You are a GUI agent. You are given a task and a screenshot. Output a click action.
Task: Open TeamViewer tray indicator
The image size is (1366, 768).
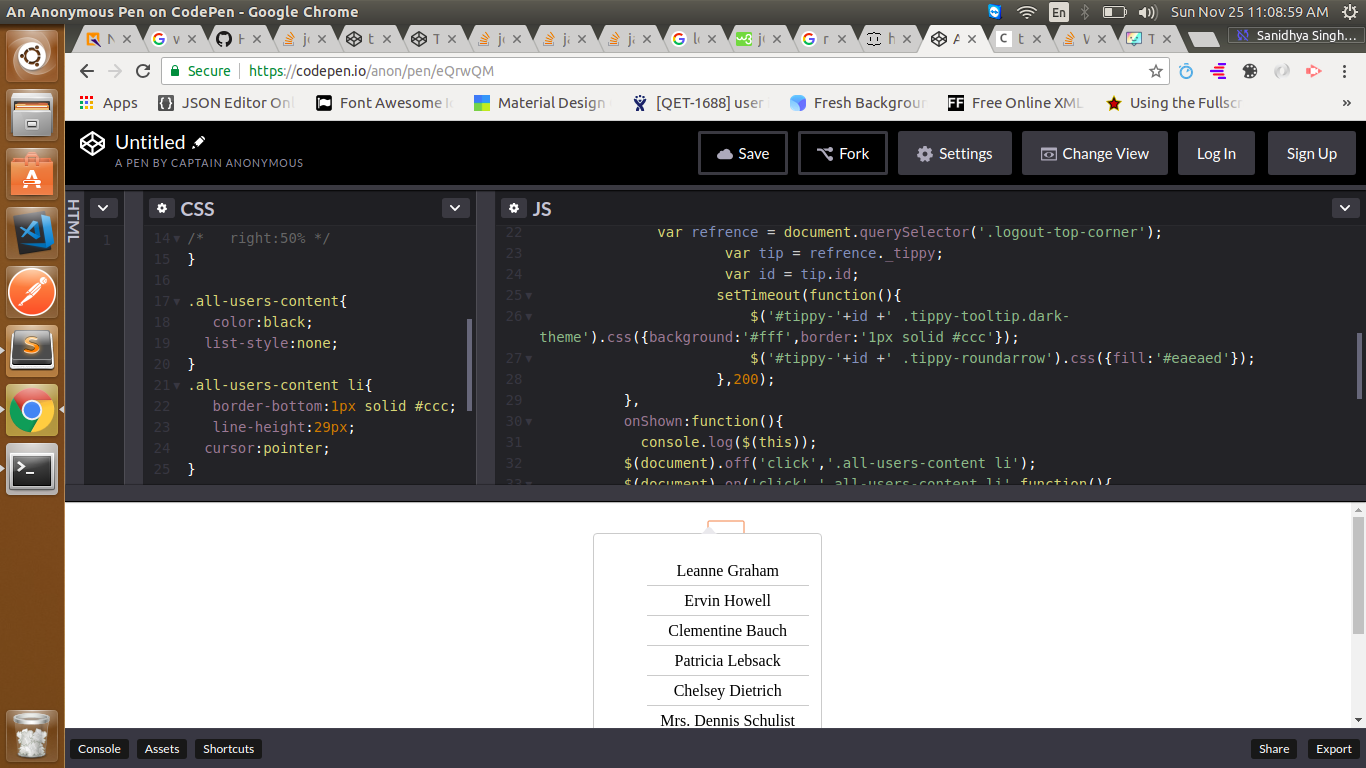point(994,12)
